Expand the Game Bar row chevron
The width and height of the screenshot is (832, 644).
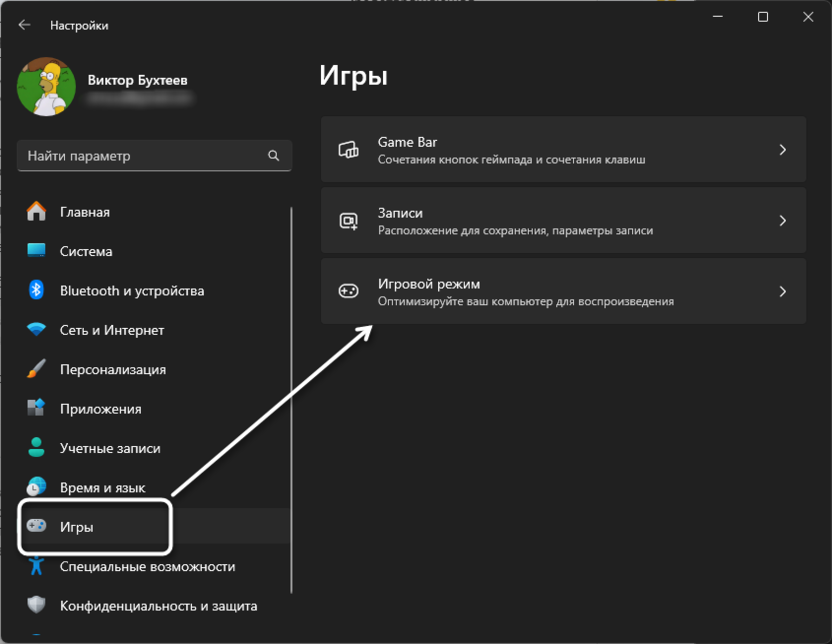pyautogui.click(x=783, y=150)
